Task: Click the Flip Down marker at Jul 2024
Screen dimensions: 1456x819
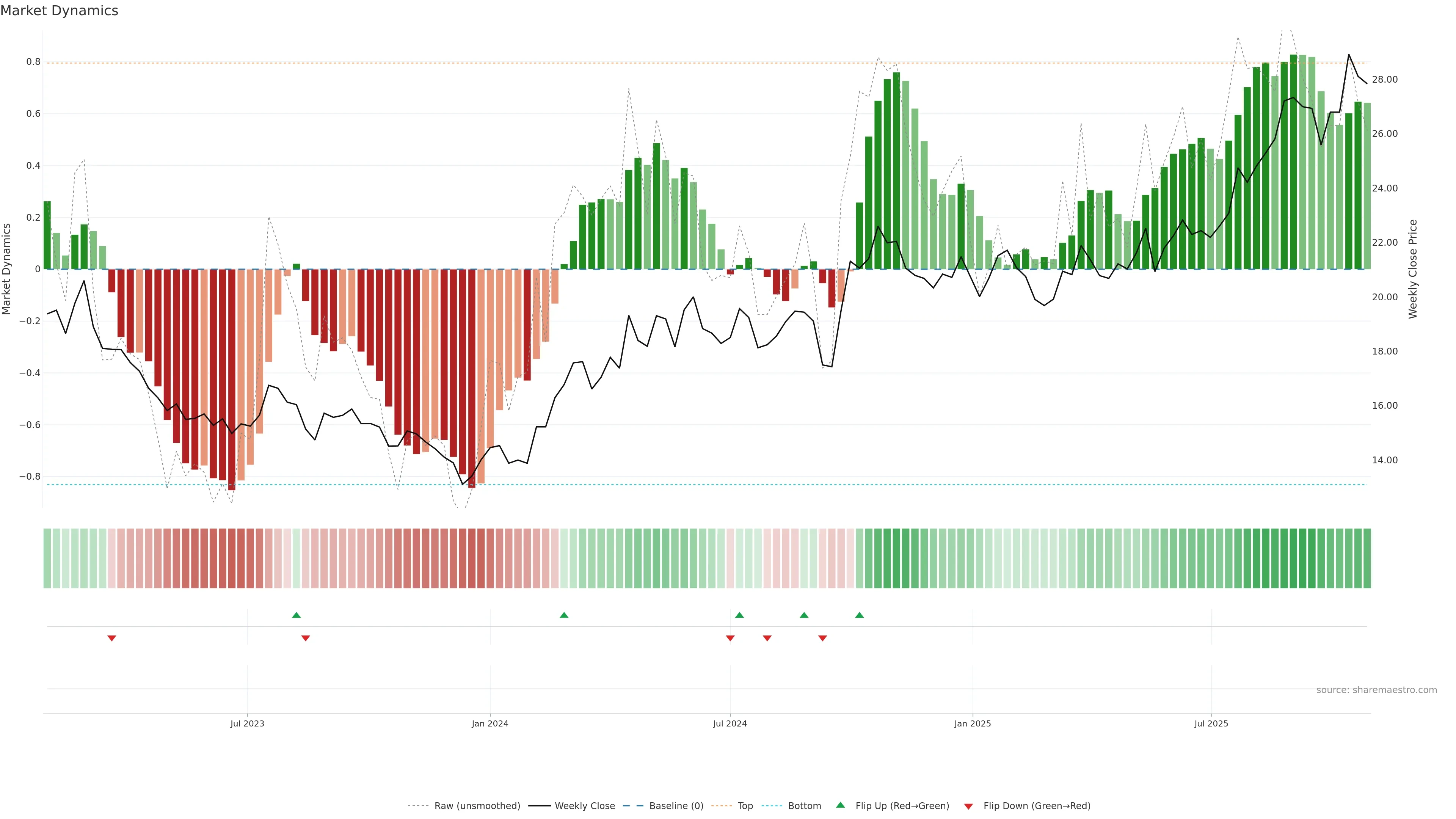Action: (730, 638)
